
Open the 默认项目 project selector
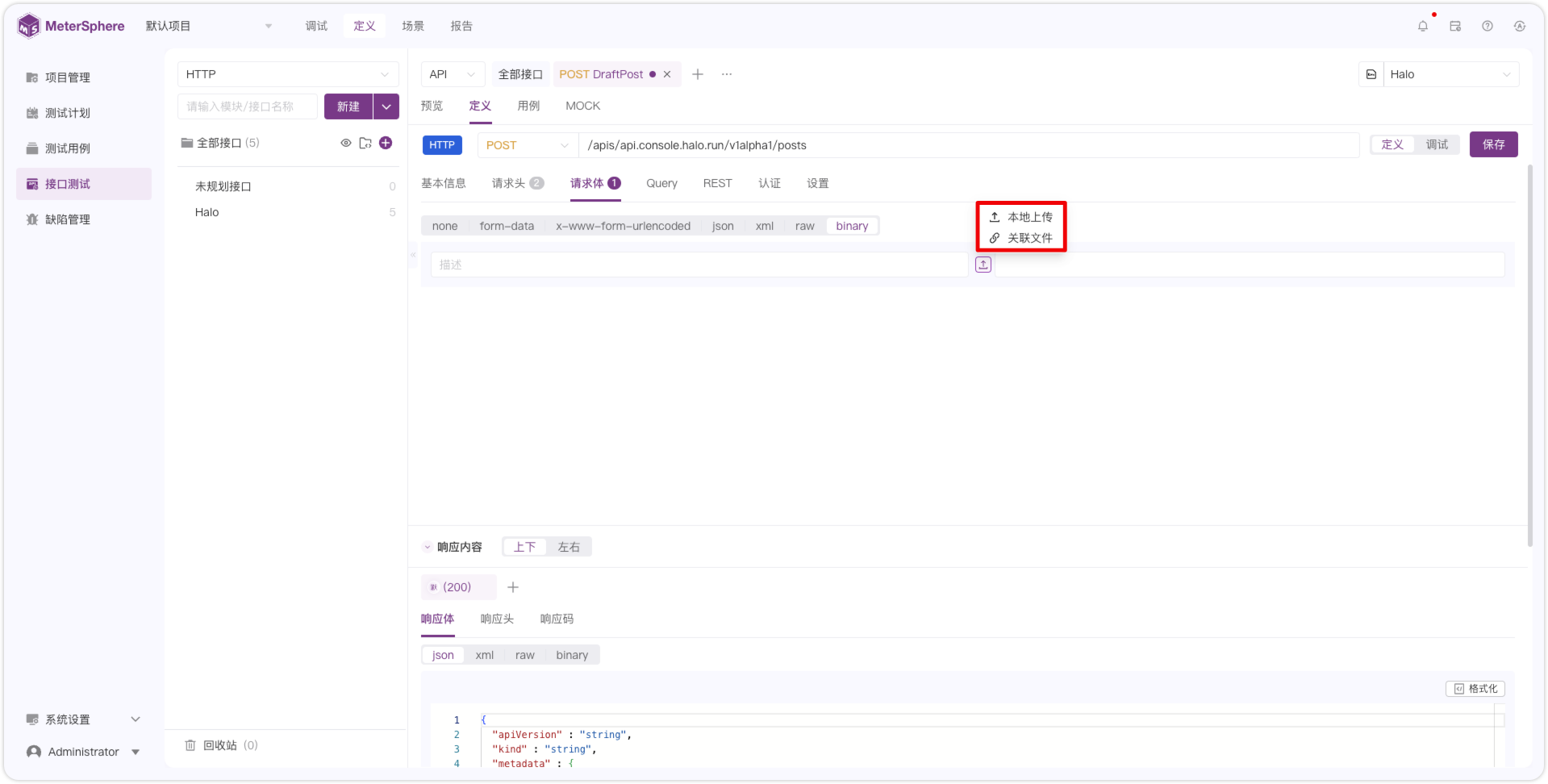click(x=209, y=26)
